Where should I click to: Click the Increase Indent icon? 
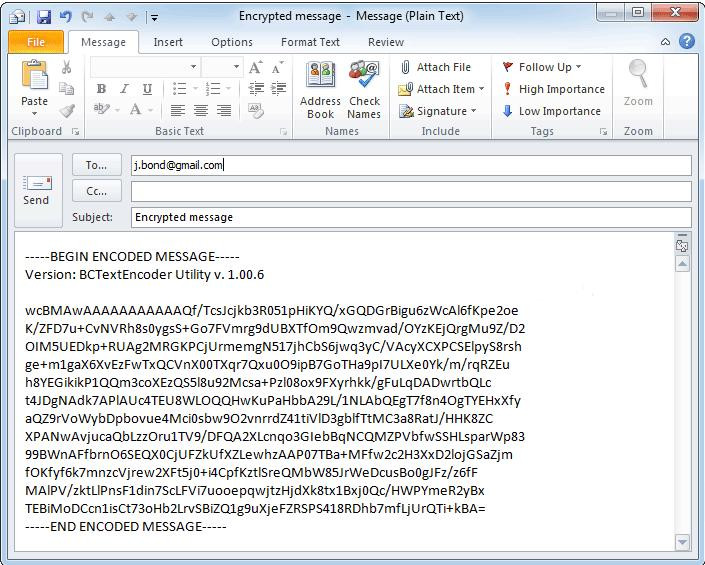278,89
